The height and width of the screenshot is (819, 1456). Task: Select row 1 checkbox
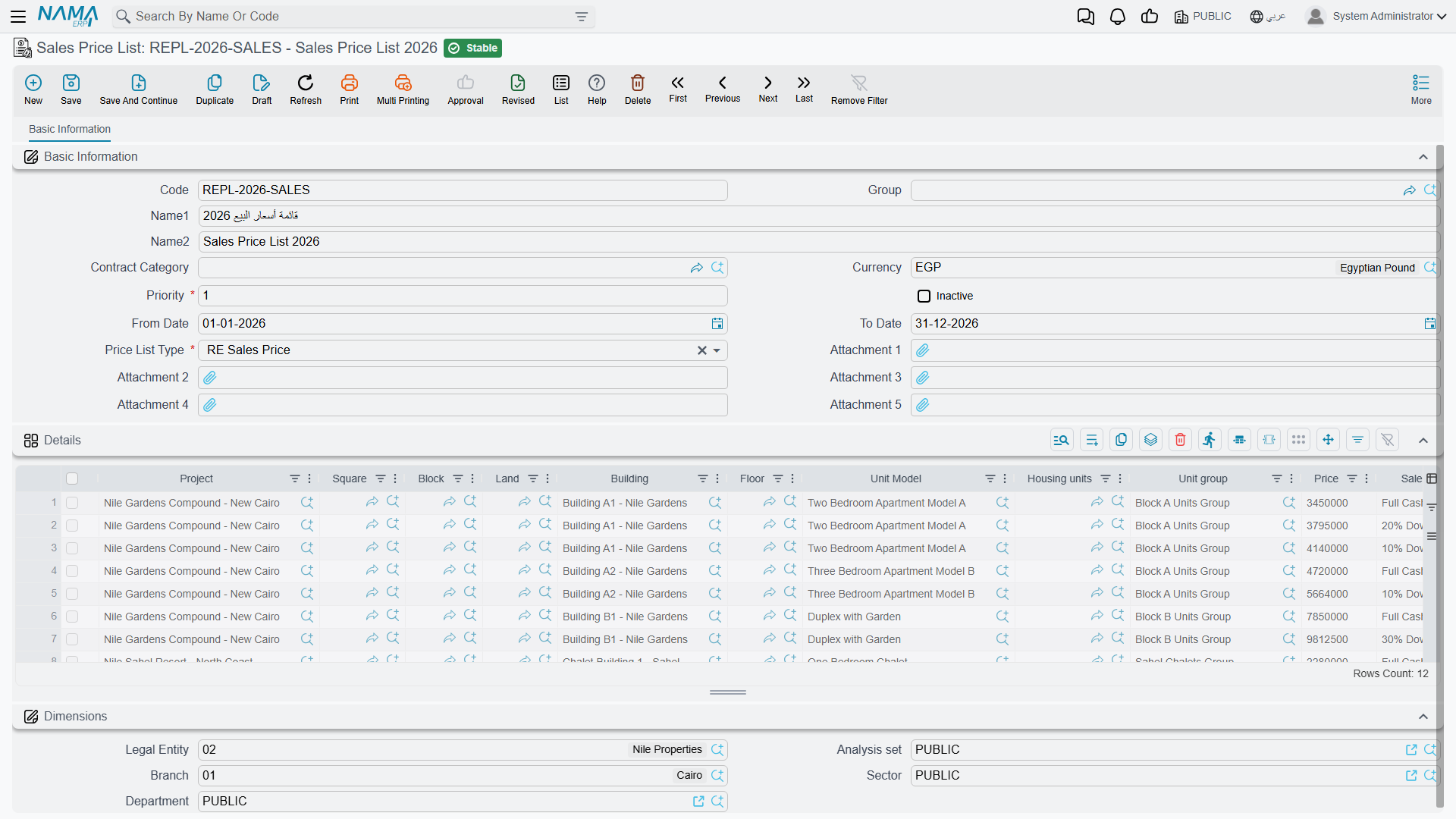[x=72, y=503]
